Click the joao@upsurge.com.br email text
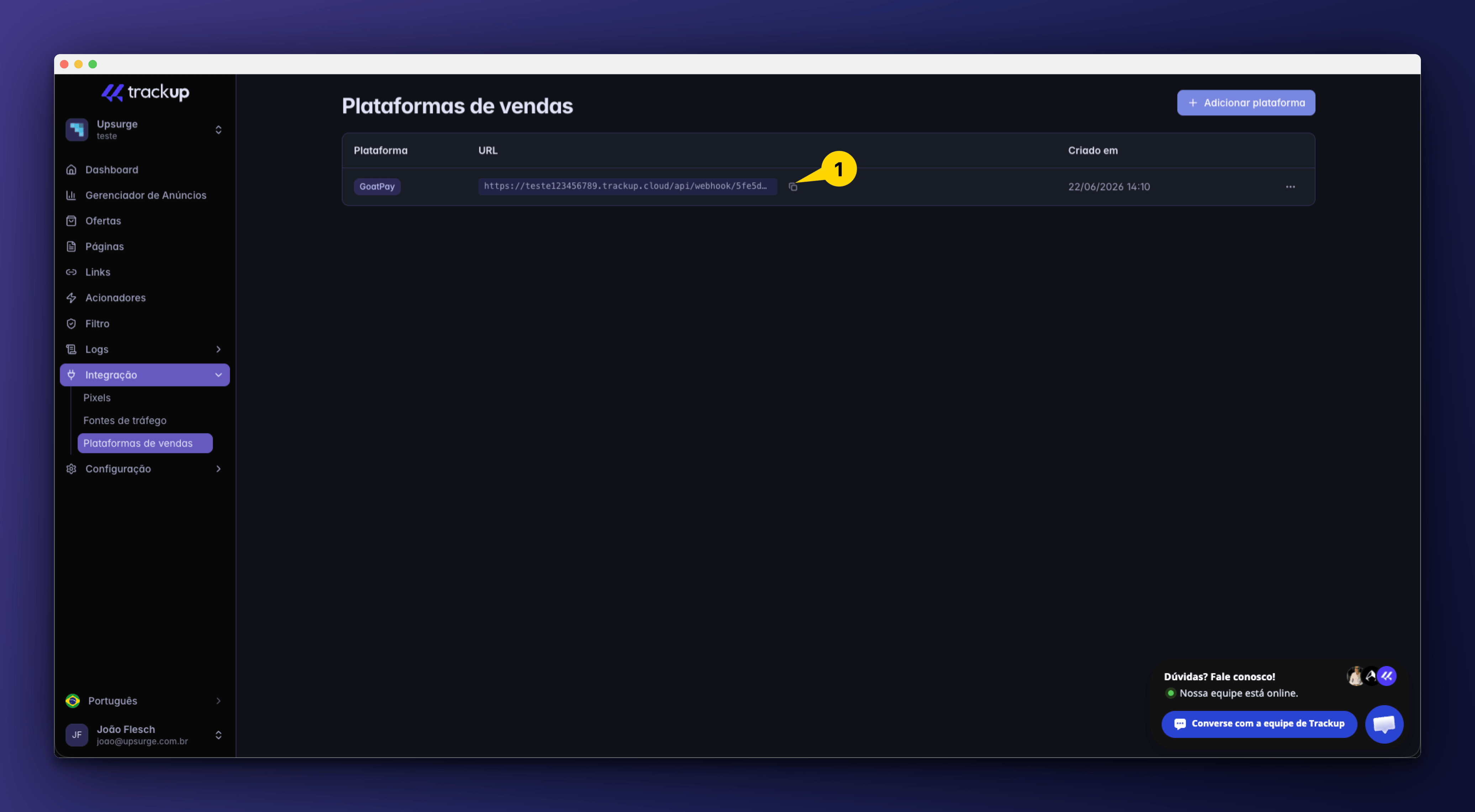Screen dimensions: 1475x812 pyautogui.click(x=142, y=741)
